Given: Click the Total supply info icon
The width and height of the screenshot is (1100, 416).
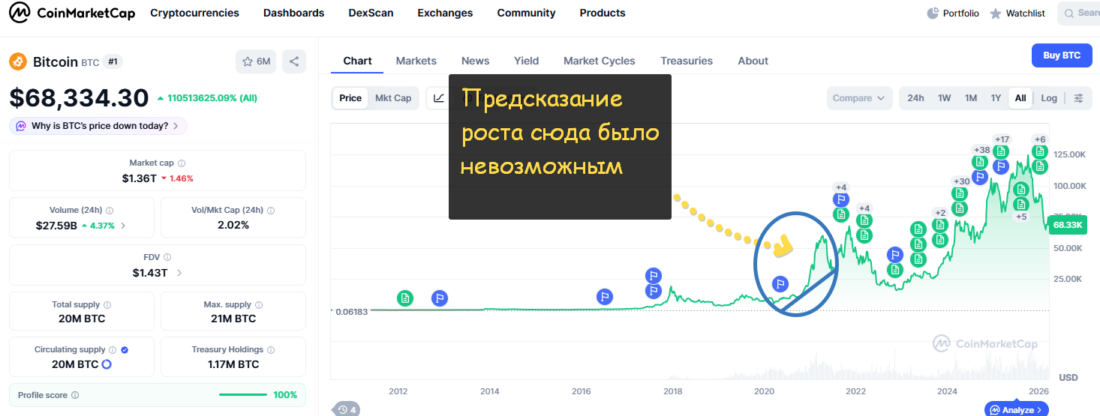Looking at the screenshot, I should (107, 305).
